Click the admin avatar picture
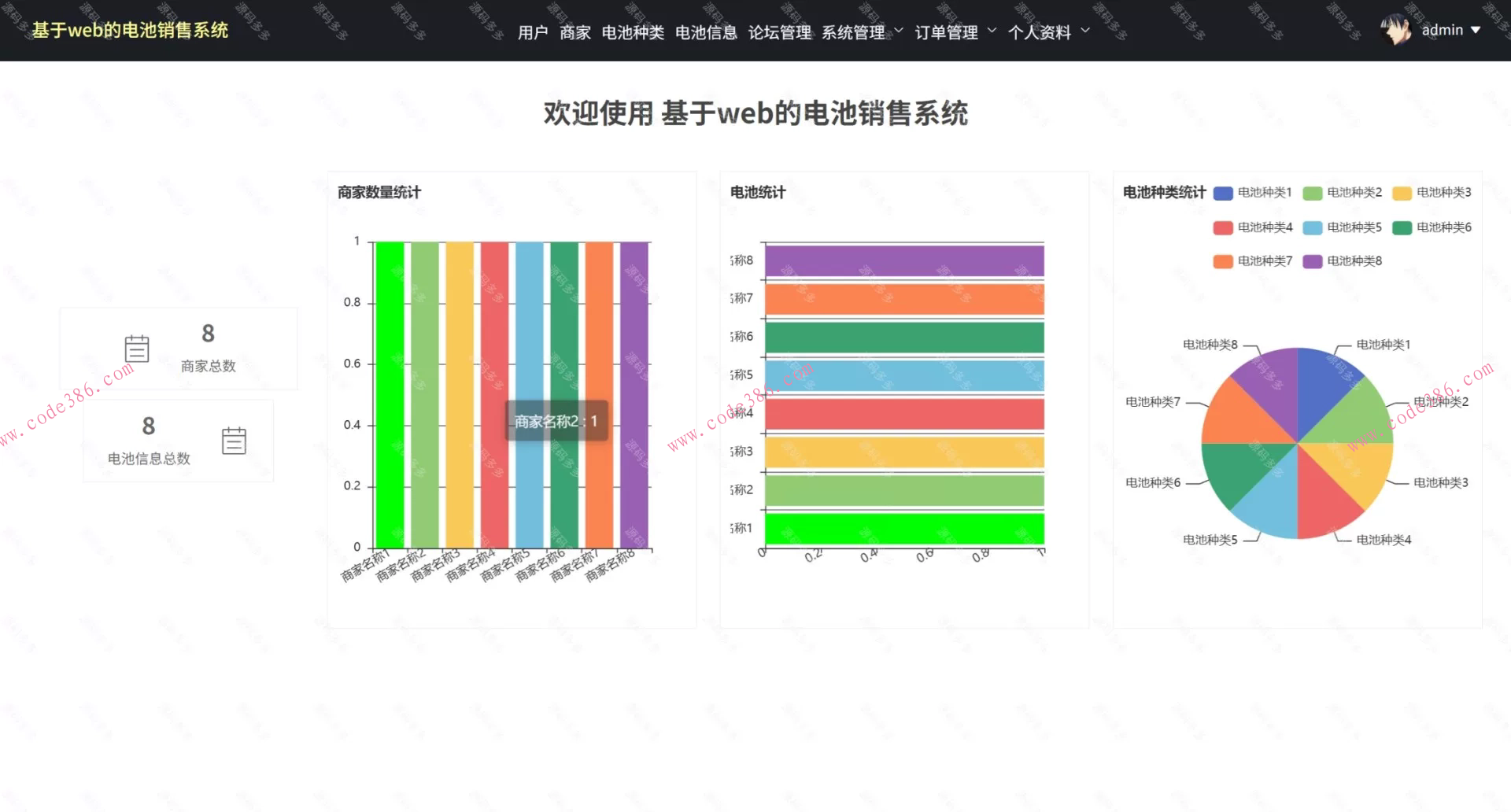 [1396, 30]
